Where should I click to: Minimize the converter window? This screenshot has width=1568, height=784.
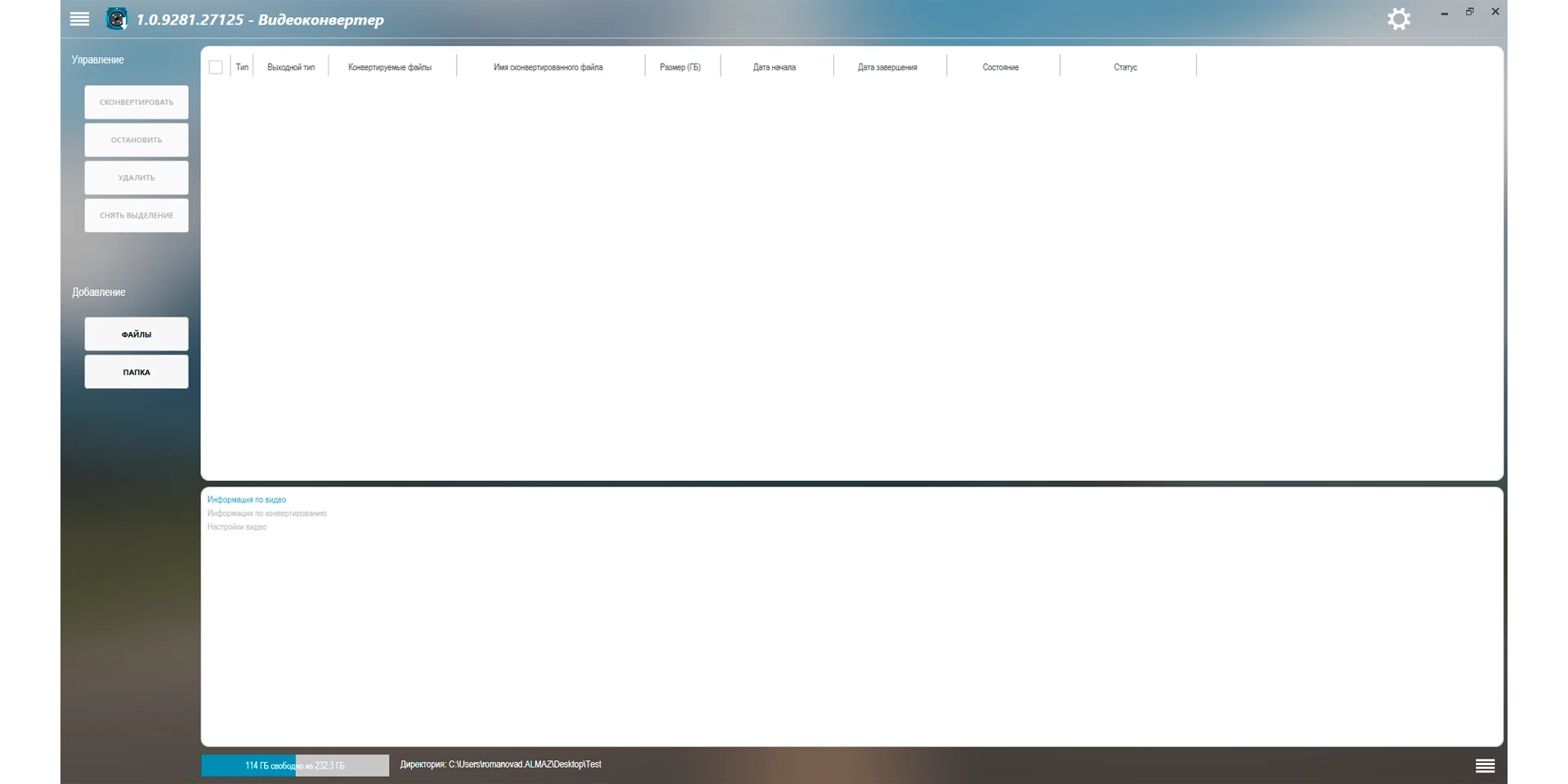tap(1444, 12)
